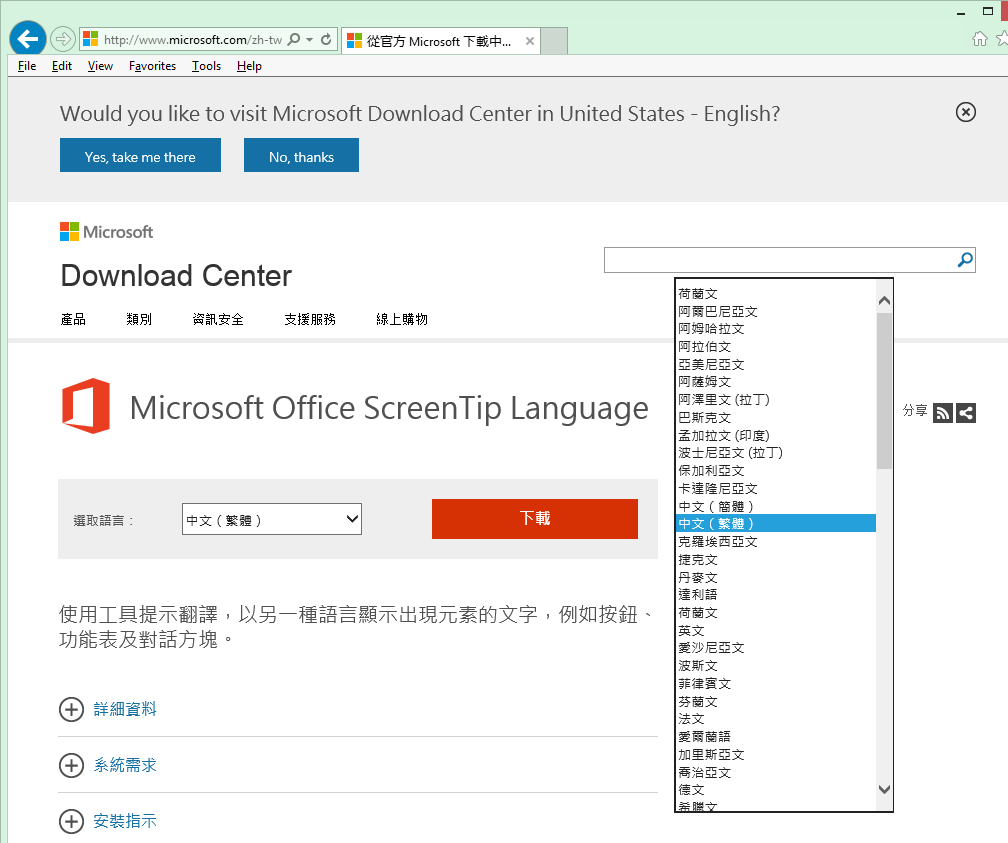The width and height of the screenshot is (1008, 843).
Task: Click the Refresh page icon
Action: click(x=326, y=39)
